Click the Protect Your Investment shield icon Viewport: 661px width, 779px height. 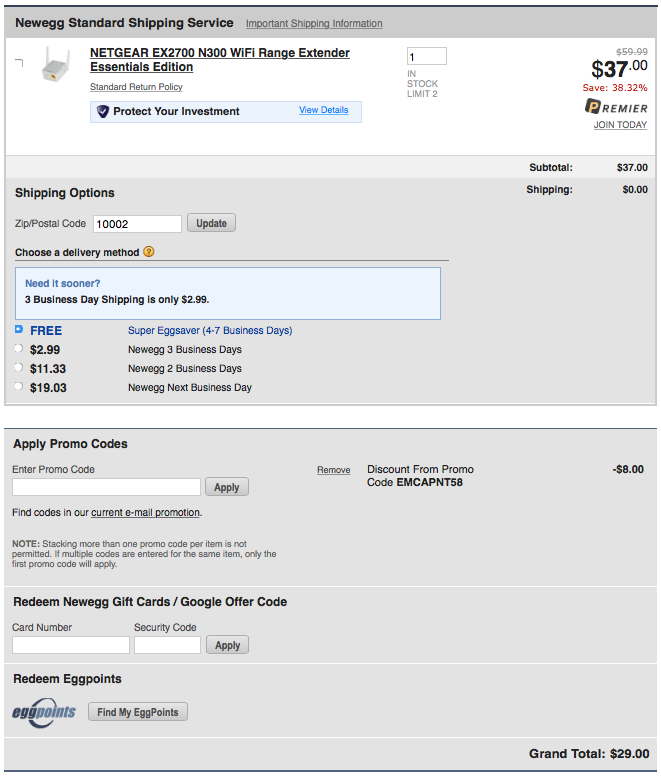point(103,111)
